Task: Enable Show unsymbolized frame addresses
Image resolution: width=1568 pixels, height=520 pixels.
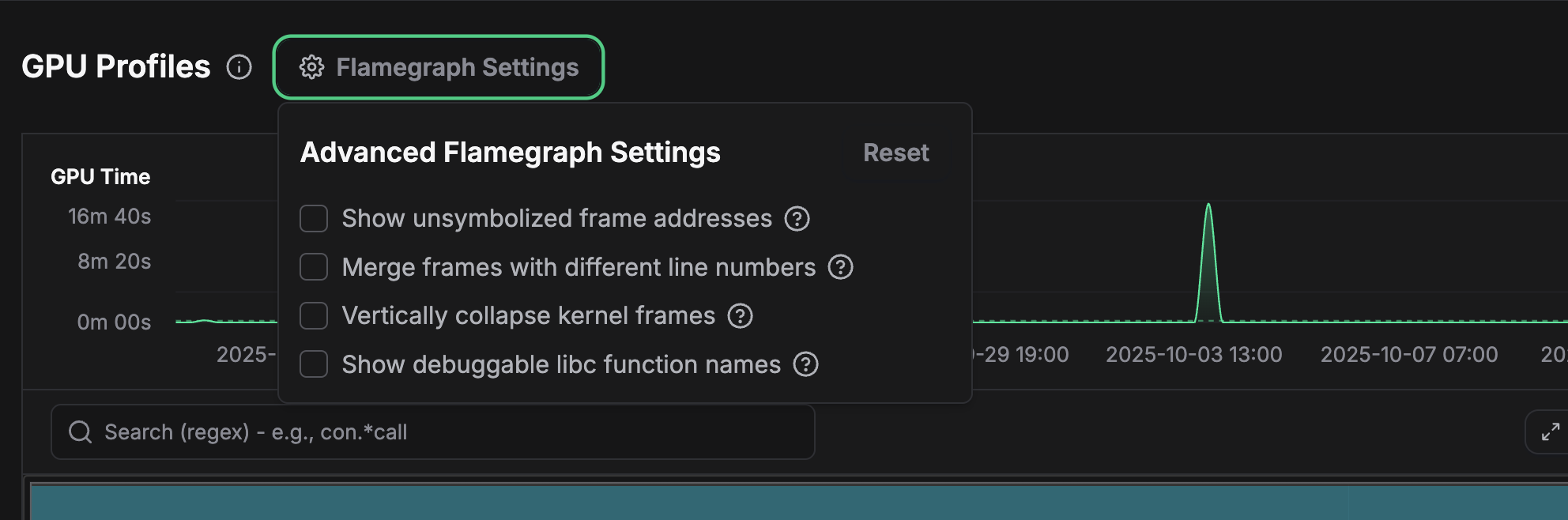Action: click(314, 219)
